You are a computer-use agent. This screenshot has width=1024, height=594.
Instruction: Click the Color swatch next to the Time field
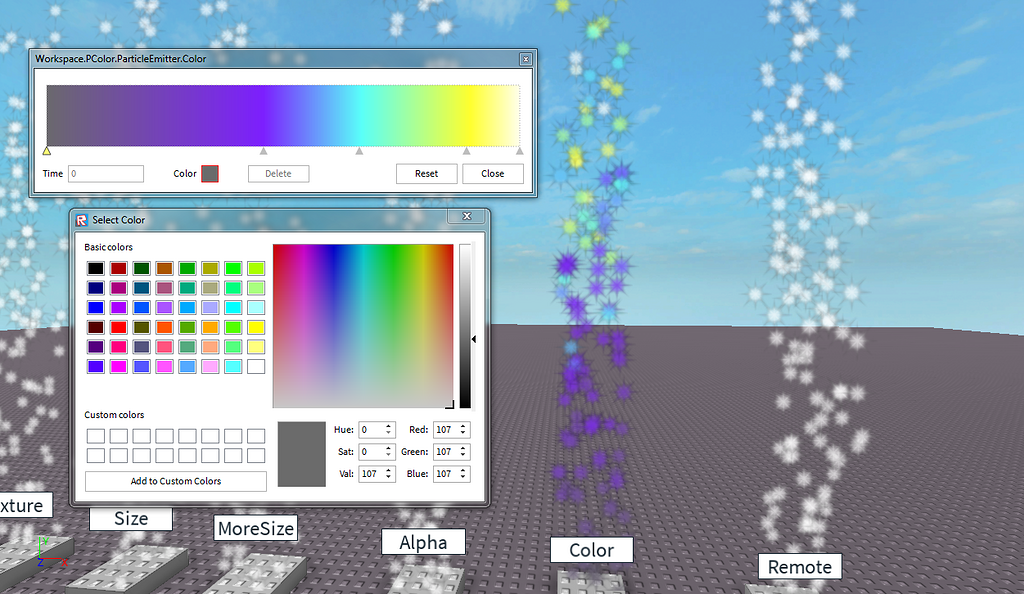point(210,173)
